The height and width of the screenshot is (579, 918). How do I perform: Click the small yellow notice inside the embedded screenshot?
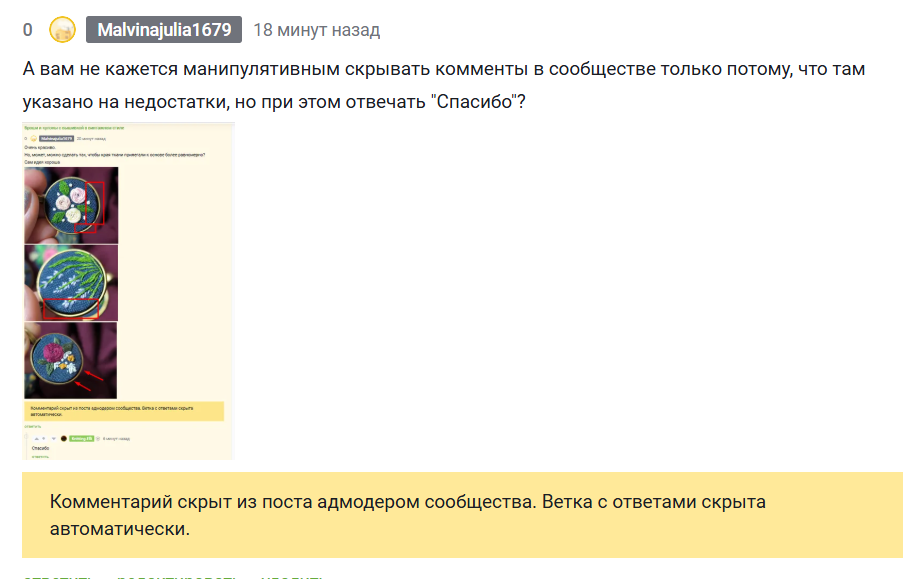[124, 411]
